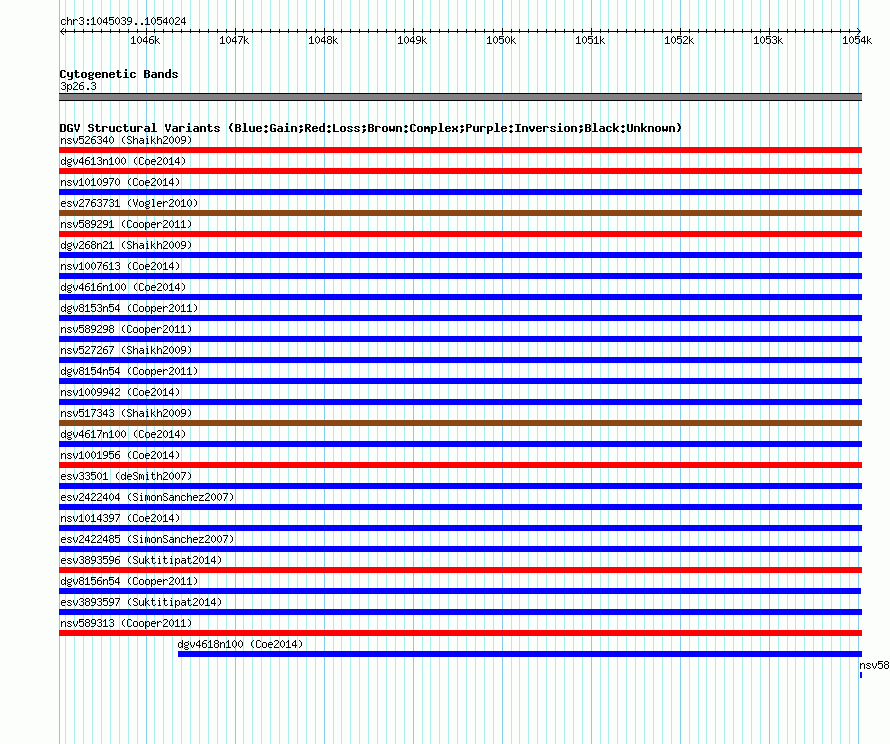Image resolution: width=890 pixels, height=744 pixels.
Task: Click the brown bar under nsv517343
Action: pyautogui.click(x=460, y=423)
